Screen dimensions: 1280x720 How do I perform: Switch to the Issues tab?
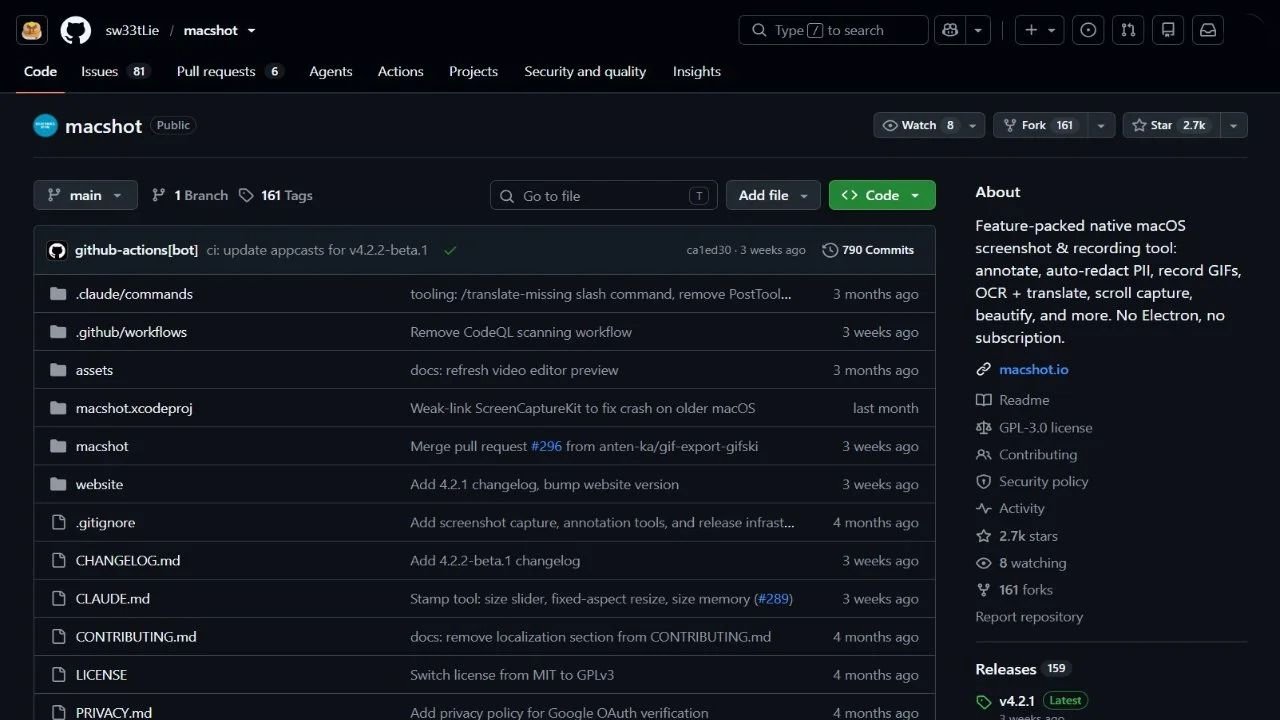pyautogui.click(x=115, y=72)
